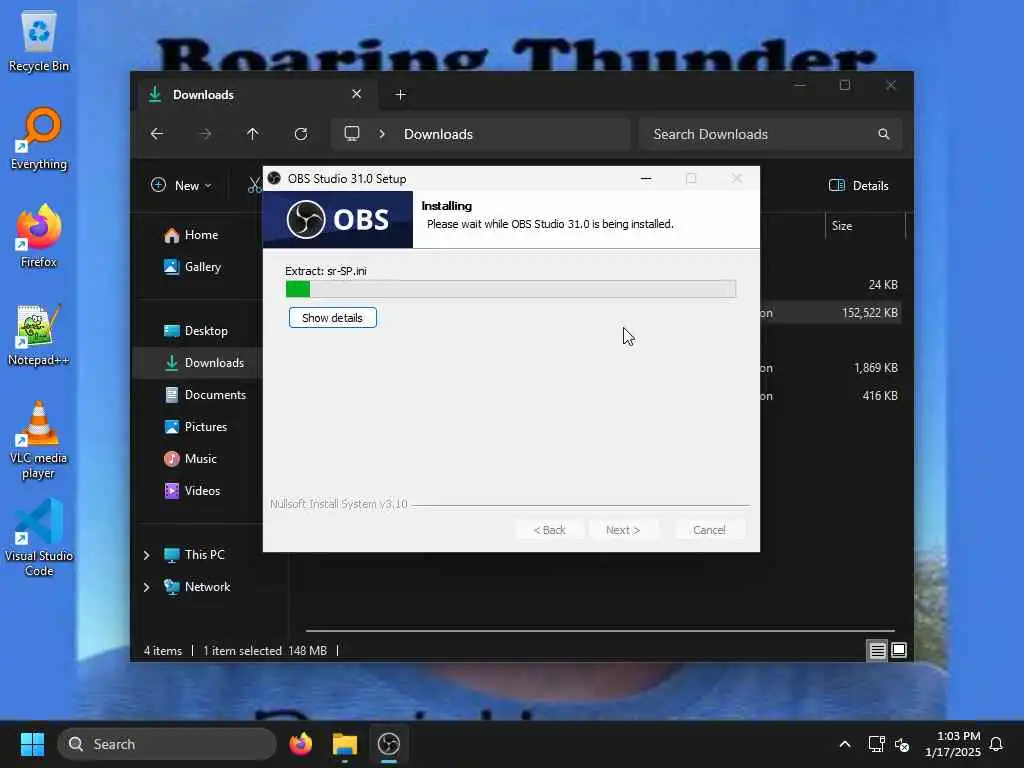Open the New dropdown in Explorer

(181, 185)
